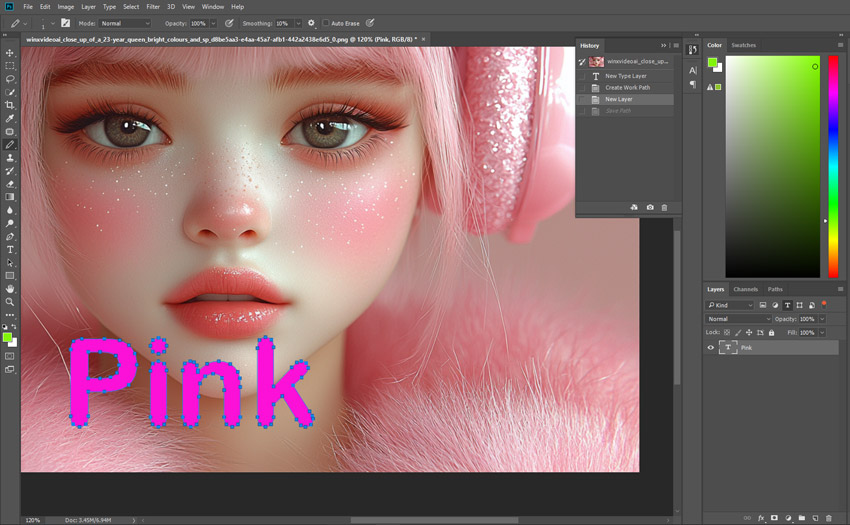Select the Crop tool
The height and width of the screenshot is (525, 850).
pos(10,105)
